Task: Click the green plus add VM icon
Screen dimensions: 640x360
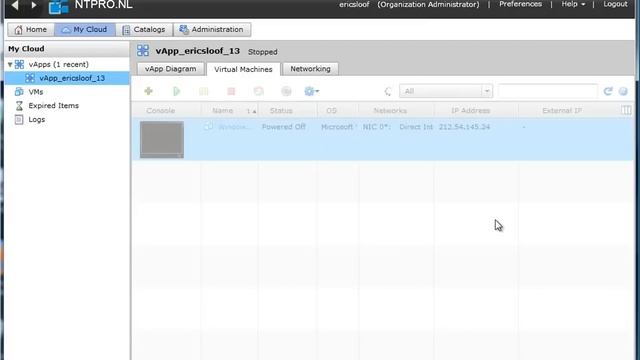Action: (x=149, y=91)
